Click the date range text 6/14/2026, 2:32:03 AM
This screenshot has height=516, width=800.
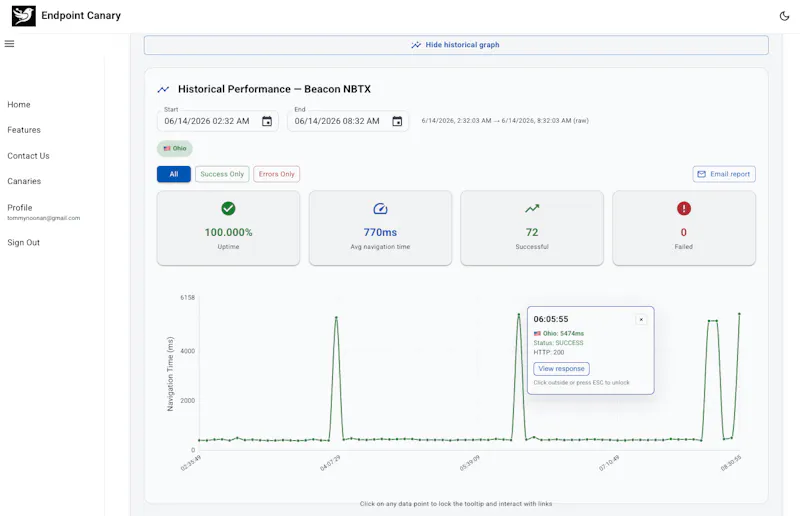pyautogui.click(x=505, y=121)
